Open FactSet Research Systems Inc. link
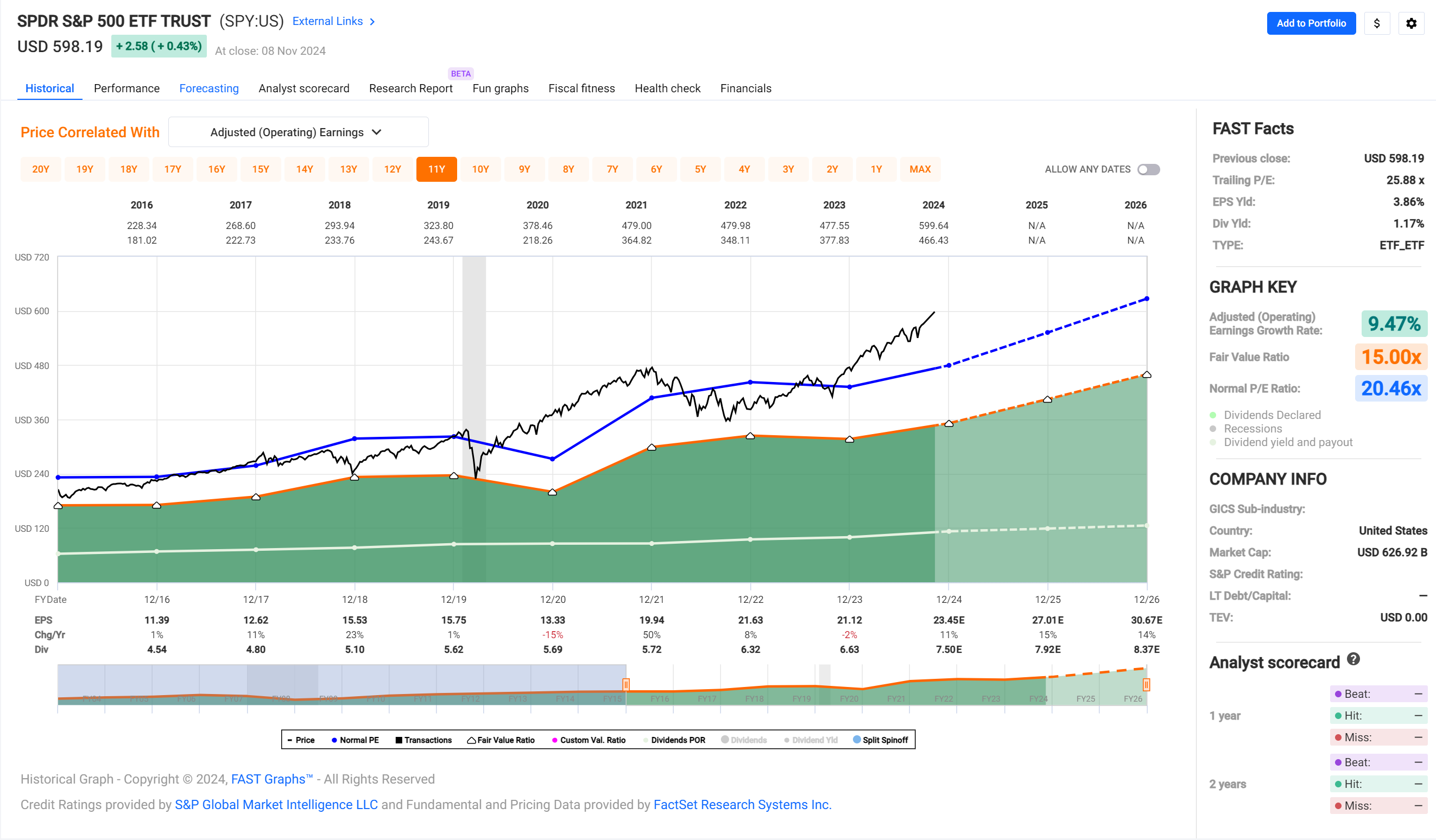The height and width of the screenshot is (840, 1436). tap(742, 805)
